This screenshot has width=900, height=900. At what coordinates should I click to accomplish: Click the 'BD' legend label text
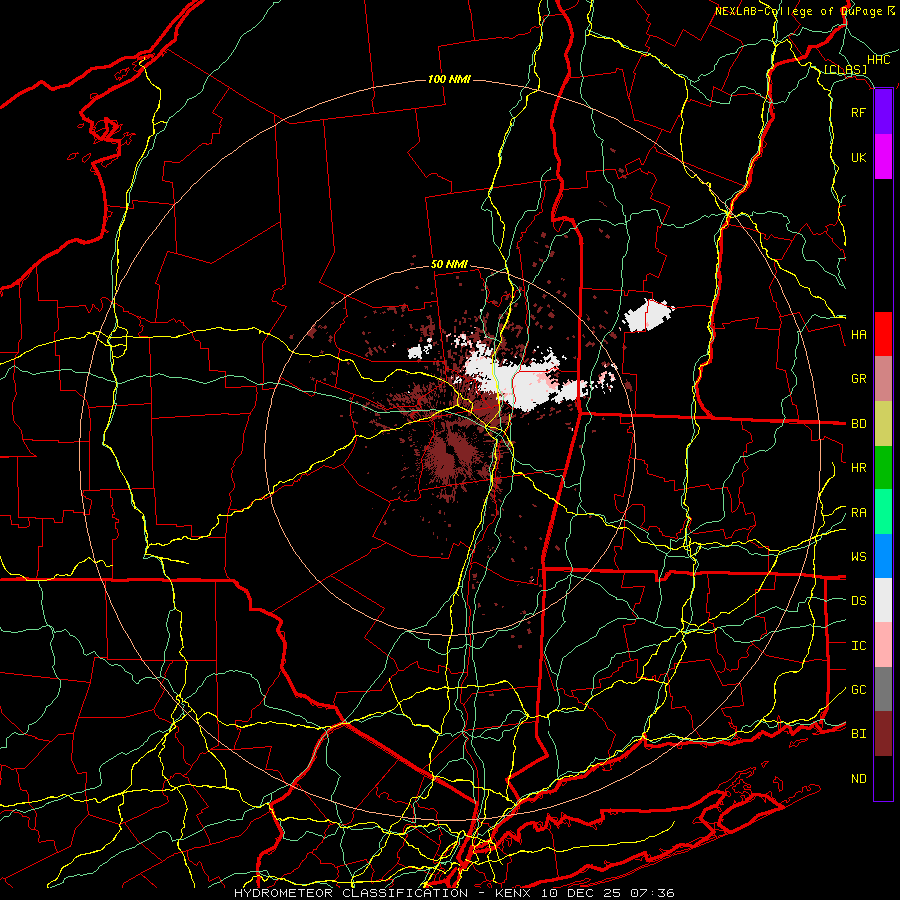pos(858,424)
